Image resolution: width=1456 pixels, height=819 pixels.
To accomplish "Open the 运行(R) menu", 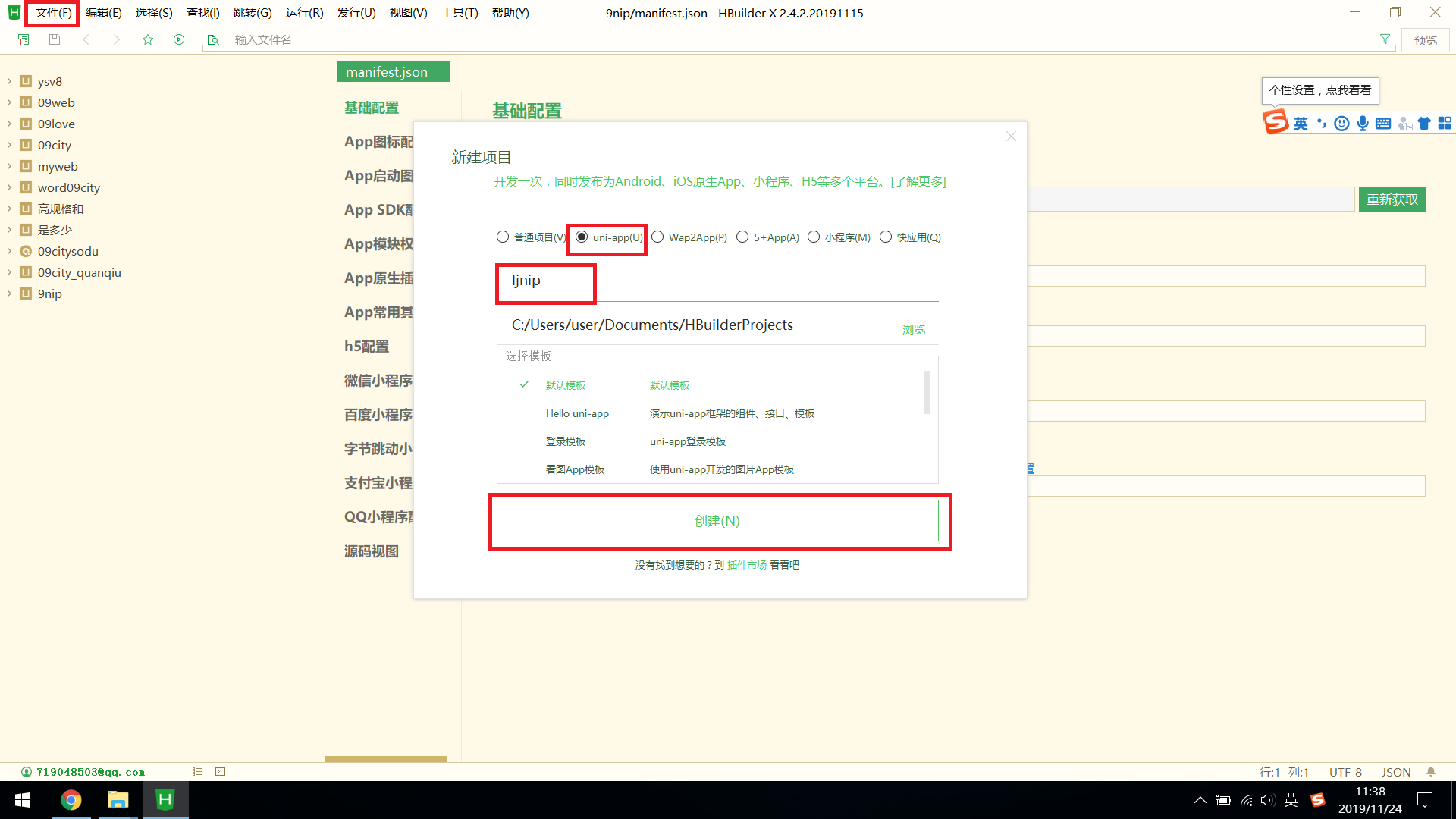I will [304, 13].
